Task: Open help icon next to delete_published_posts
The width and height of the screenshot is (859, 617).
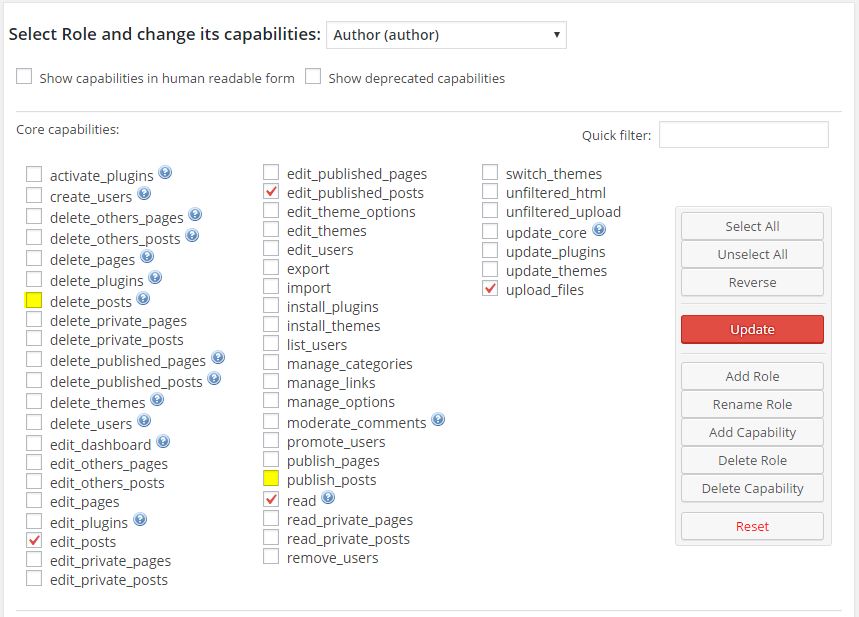Action: click(214, 379)
